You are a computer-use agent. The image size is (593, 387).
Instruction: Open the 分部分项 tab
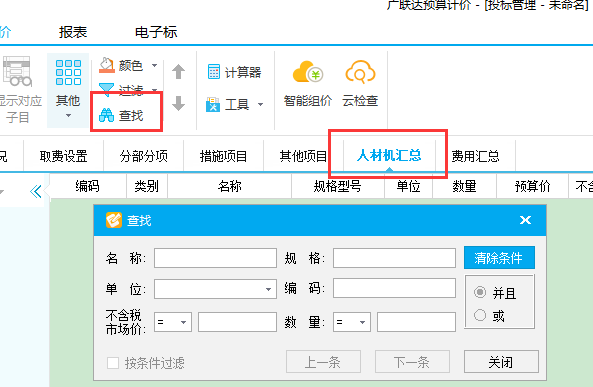click(x=144, y=156)
